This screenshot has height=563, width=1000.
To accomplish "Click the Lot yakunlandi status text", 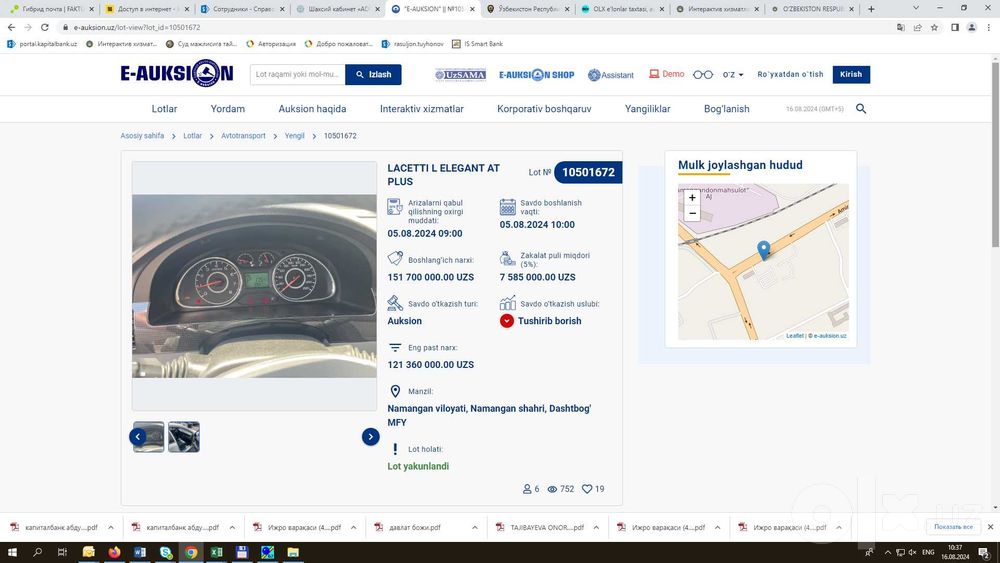I will coord(418,466).
